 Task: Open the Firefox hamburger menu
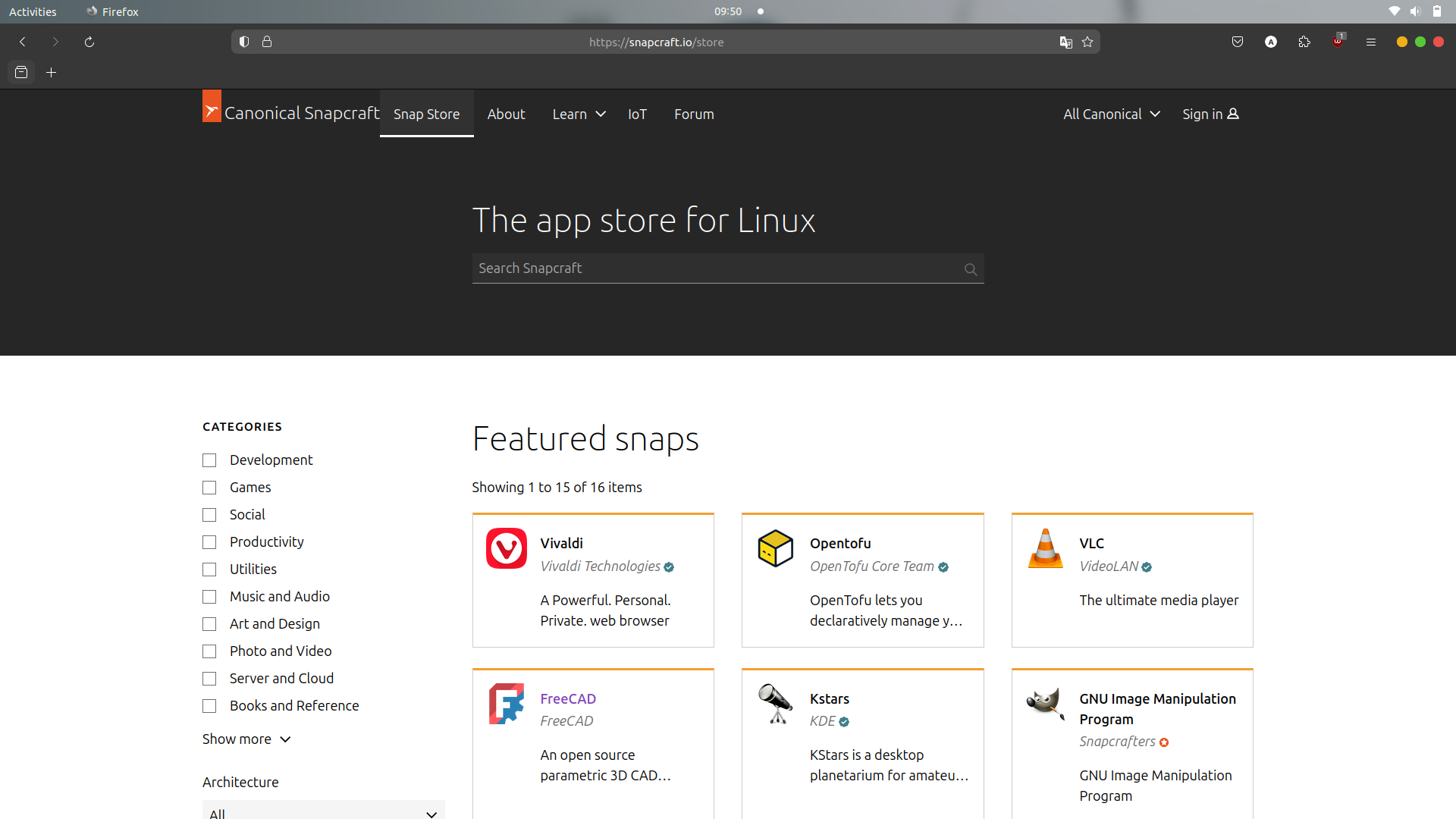[x=1371, y=42]
